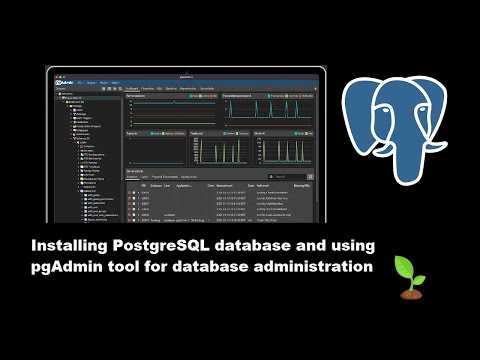Open the Prepared Transactions tab
The width and height of the screenshot is (480, 360).
click(x=165, y=177)
